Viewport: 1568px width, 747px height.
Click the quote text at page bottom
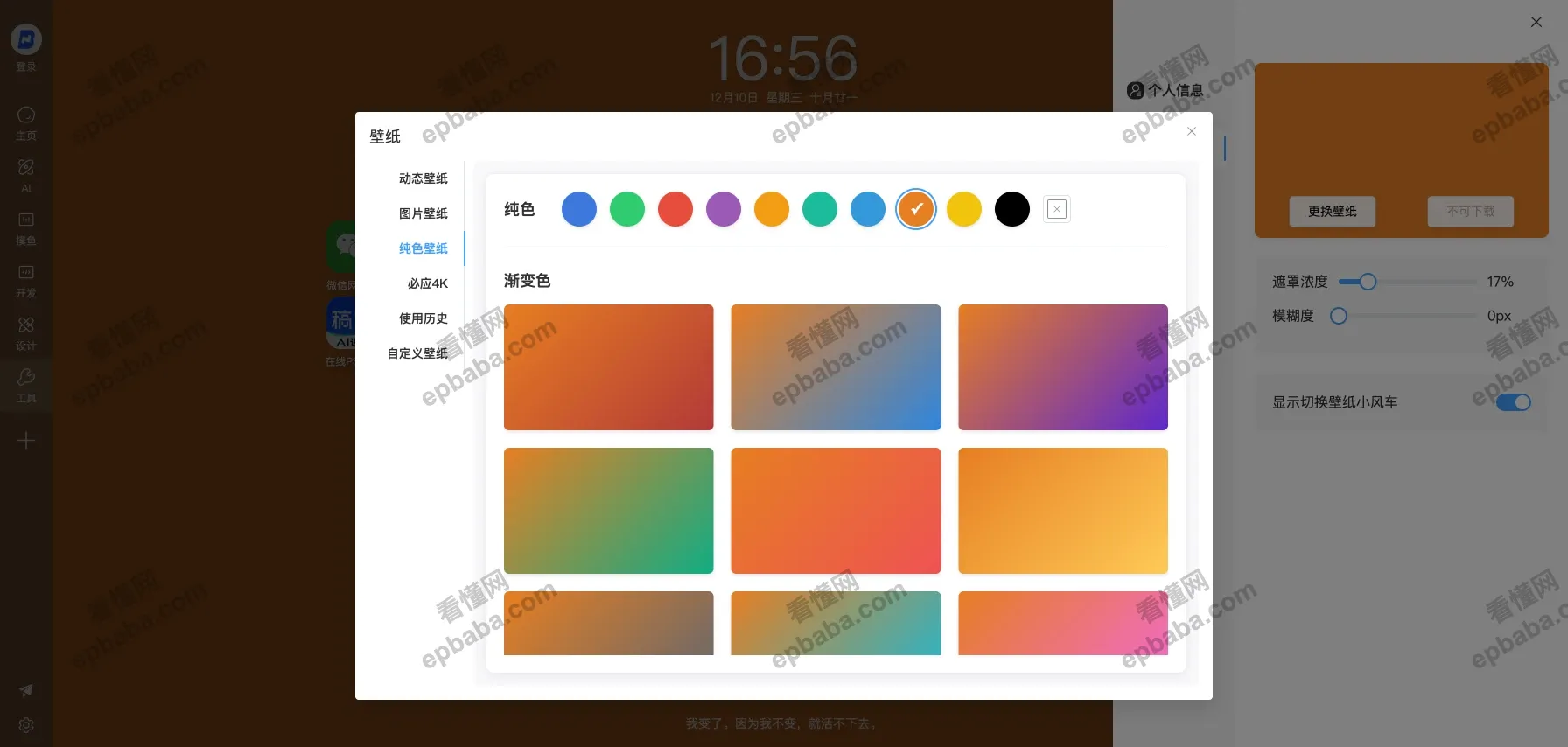(783, 723)
